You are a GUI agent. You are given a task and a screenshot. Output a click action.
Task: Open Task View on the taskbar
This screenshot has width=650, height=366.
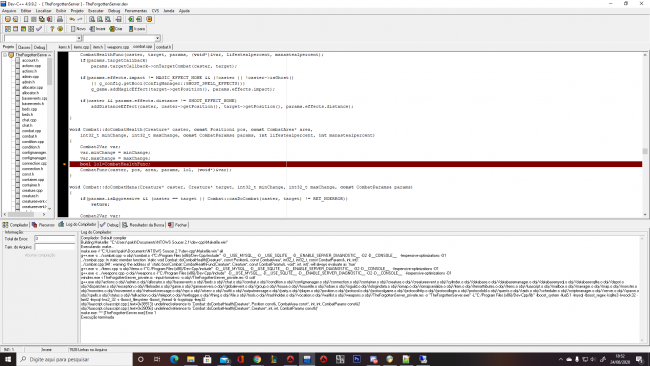coord(157,359)
